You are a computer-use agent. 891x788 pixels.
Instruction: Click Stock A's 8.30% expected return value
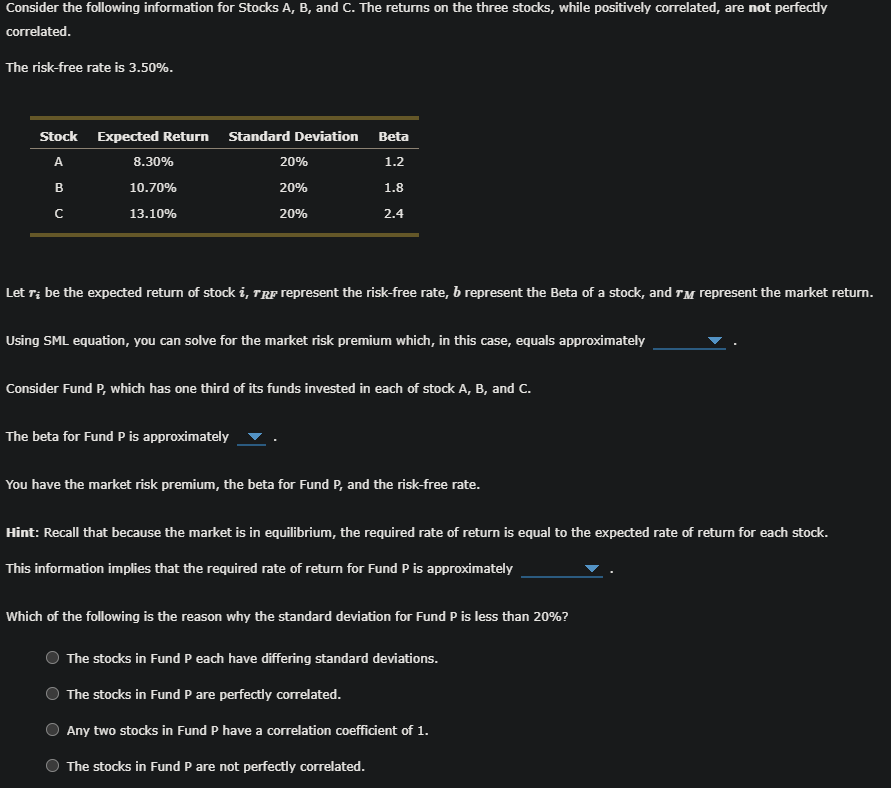[x=152, y=161]
